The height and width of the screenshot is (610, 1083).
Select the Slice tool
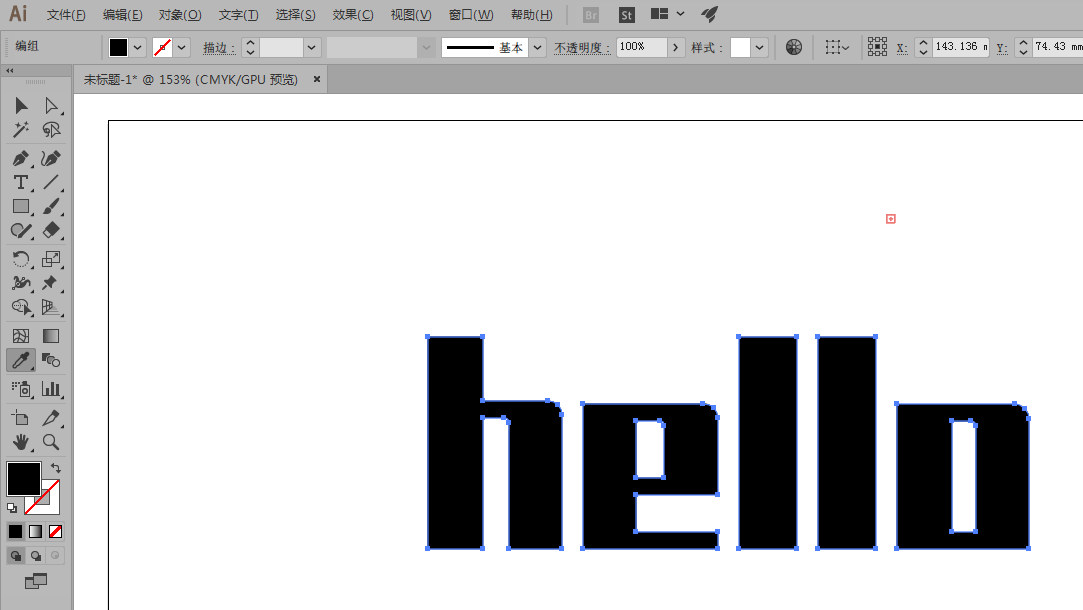pos(51,418)
